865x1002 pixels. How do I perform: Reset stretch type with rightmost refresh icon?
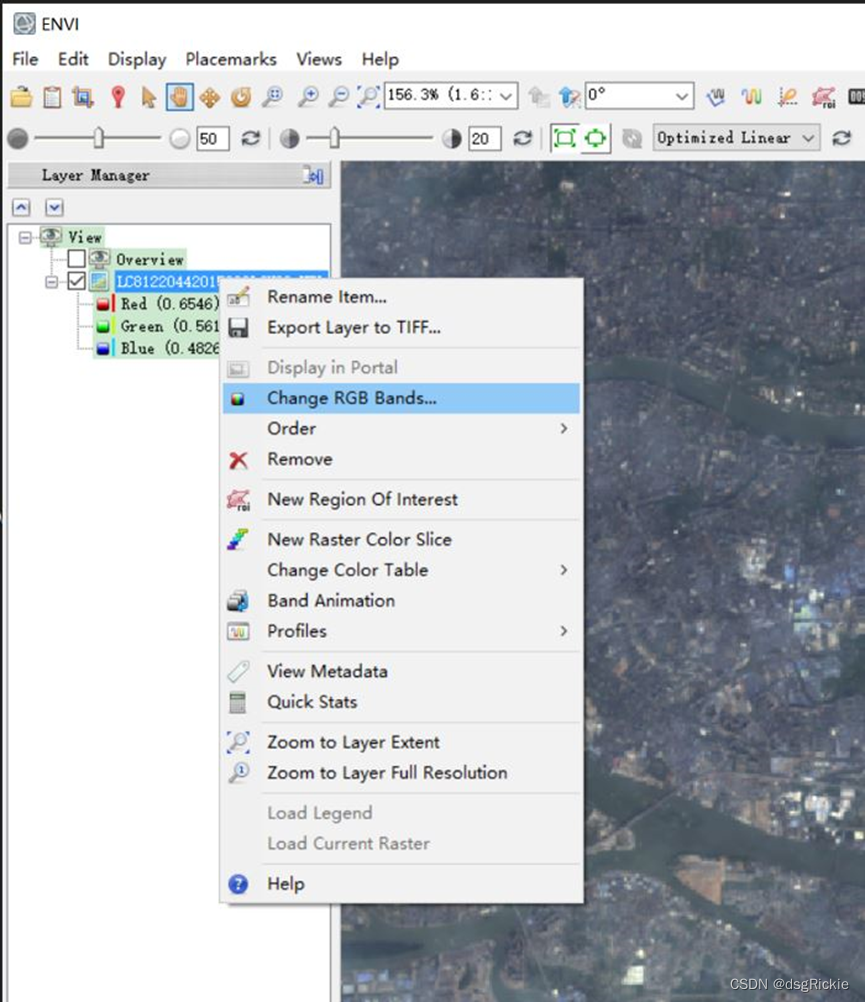tap(841, 138)
